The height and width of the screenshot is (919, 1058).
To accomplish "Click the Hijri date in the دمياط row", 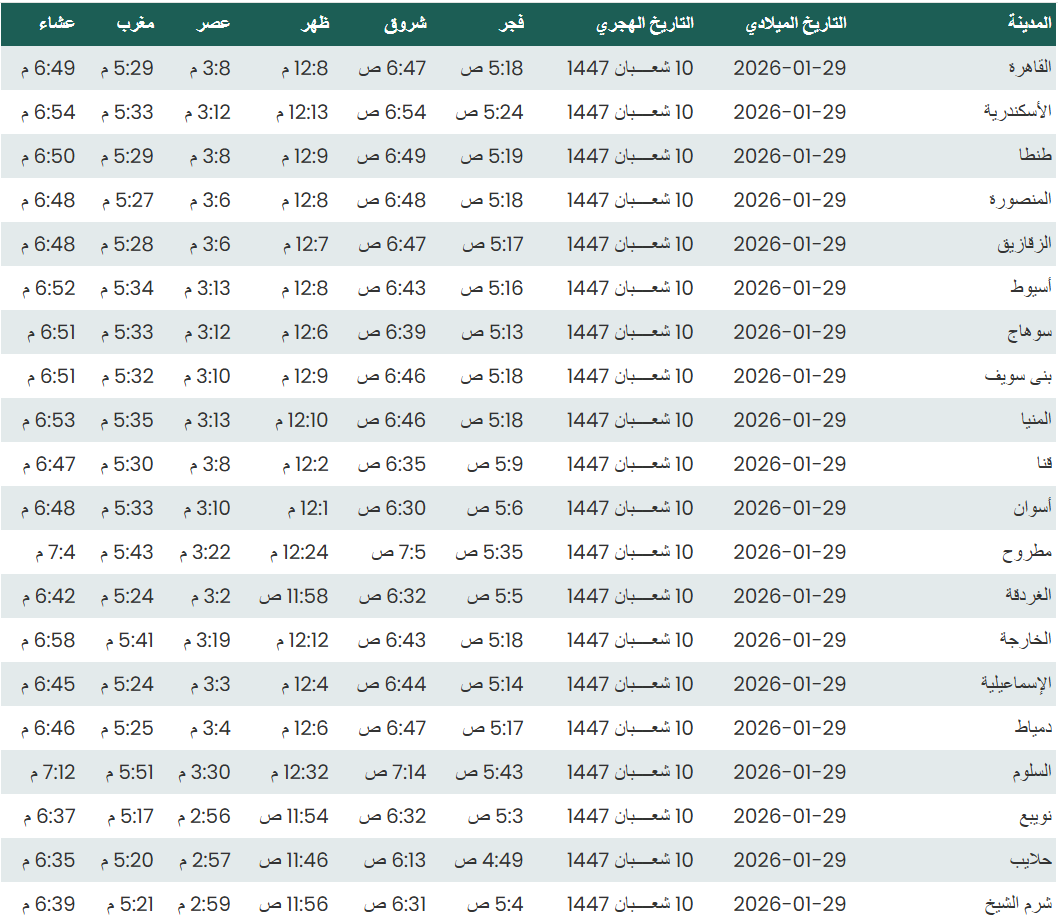I will coord(630,728).
